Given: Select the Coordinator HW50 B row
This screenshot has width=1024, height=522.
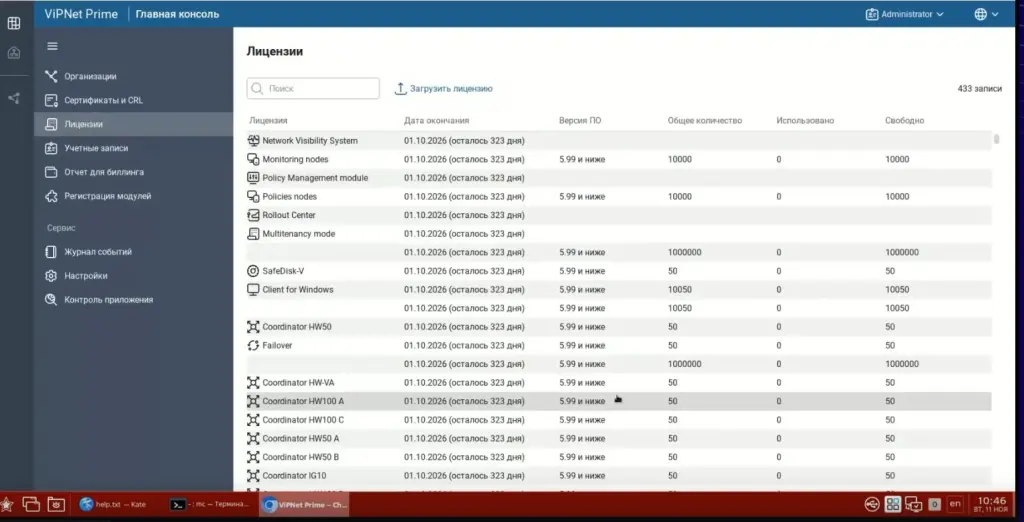Looking at the screenshot, I should pyautogui.click(x=618, y=457).
